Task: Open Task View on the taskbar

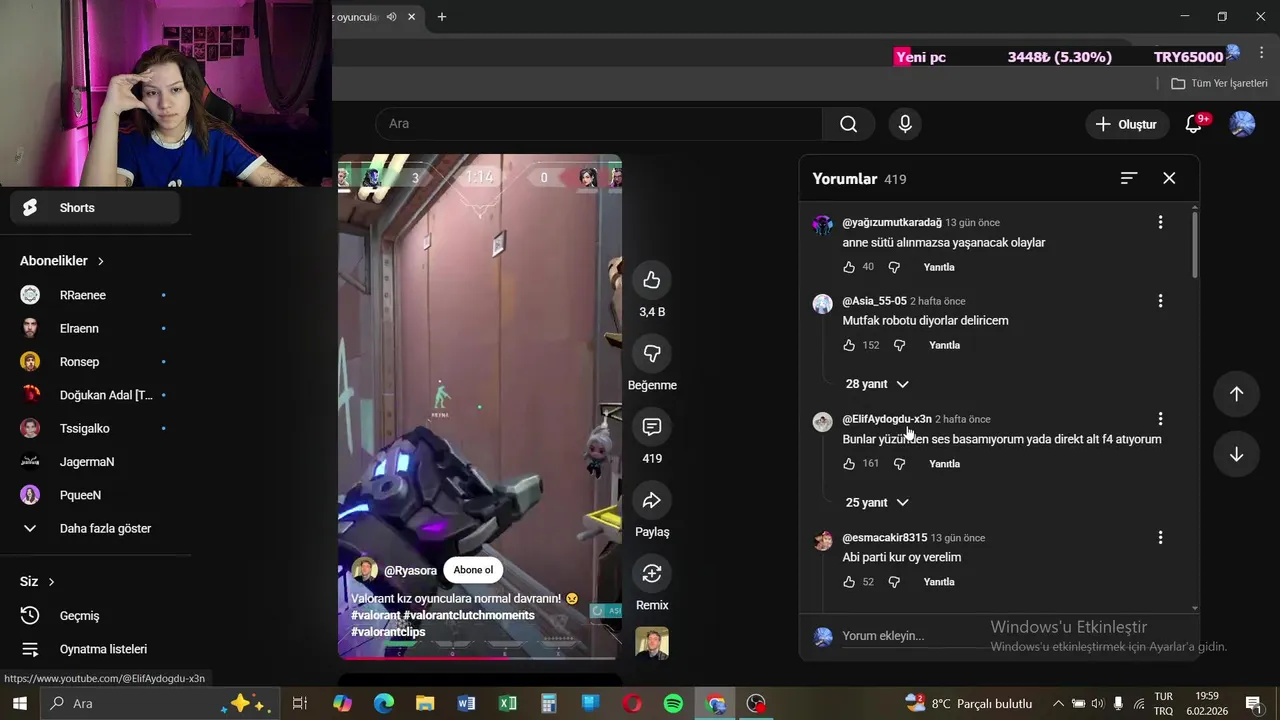Action: [299, 704]
